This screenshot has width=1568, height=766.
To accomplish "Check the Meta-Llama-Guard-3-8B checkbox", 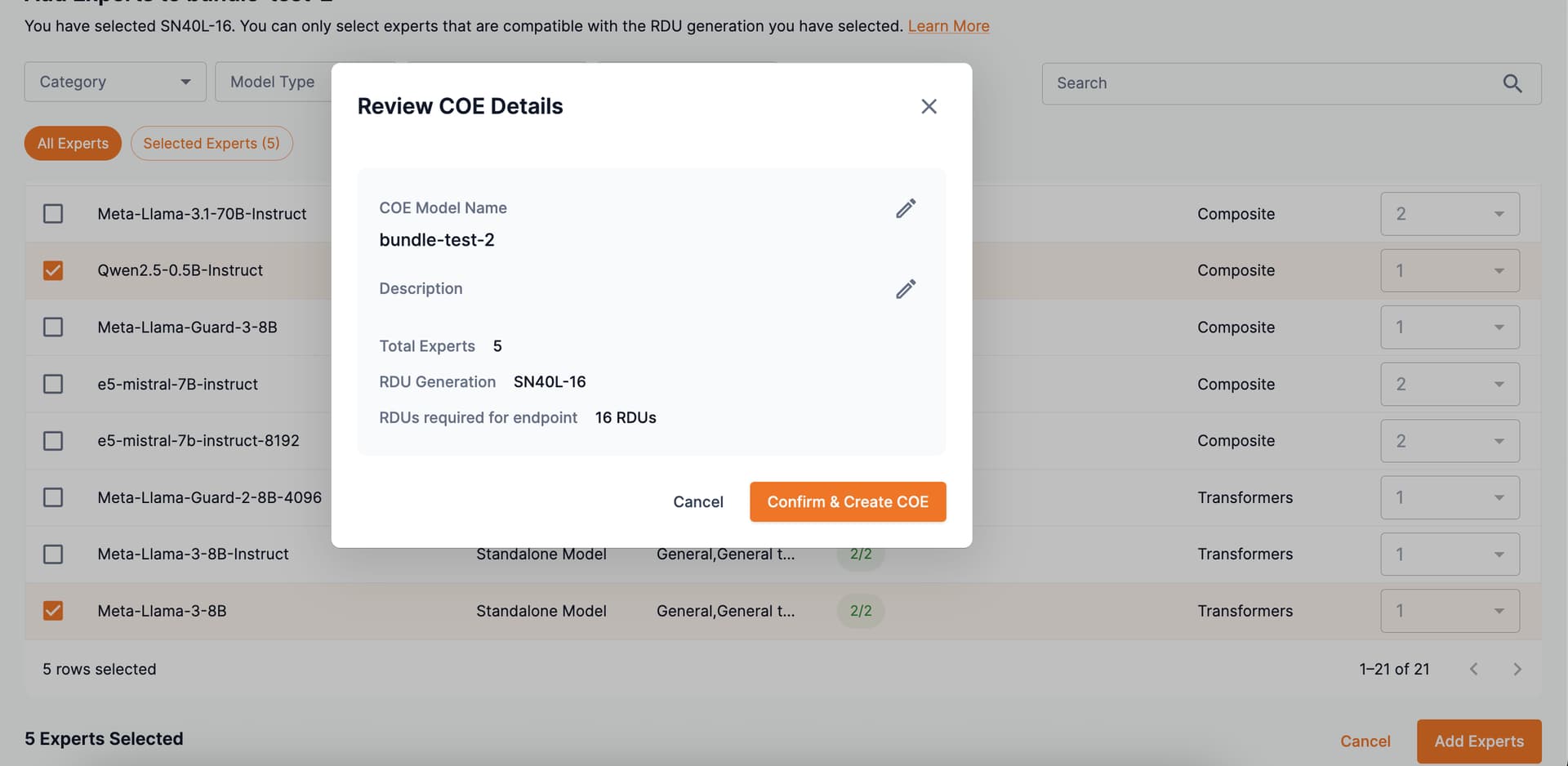I will [53, 327].
